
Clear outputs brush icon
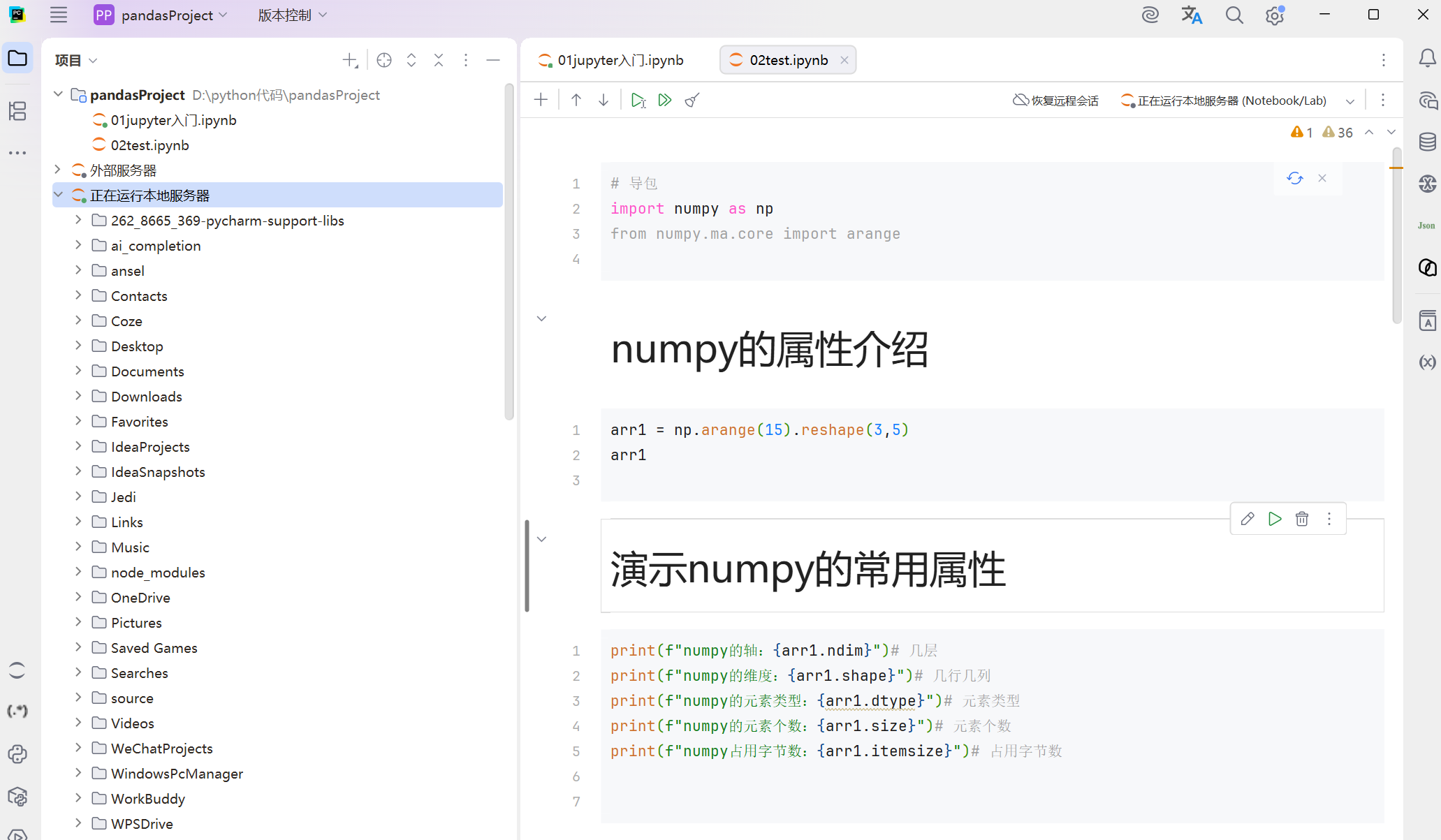692,100
